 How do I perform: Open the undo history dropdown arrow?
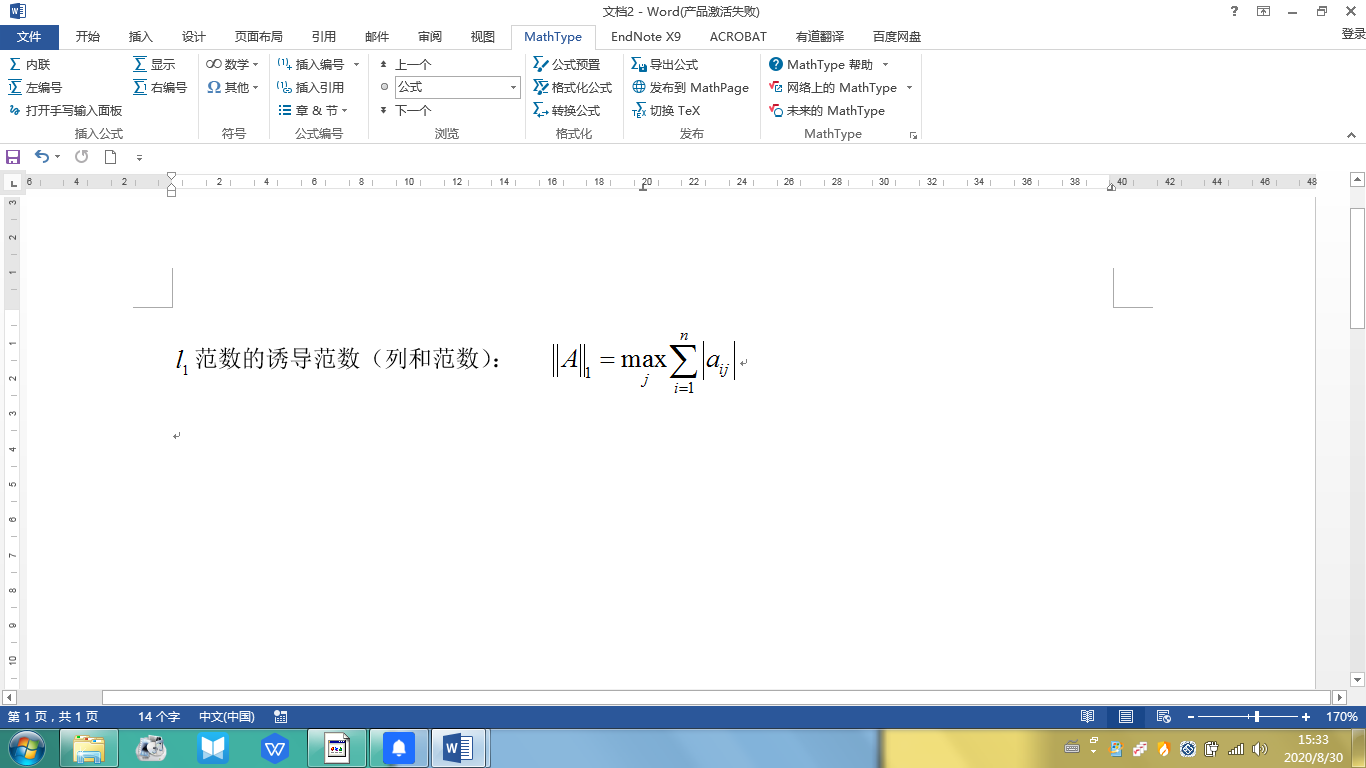pos(58,157)
